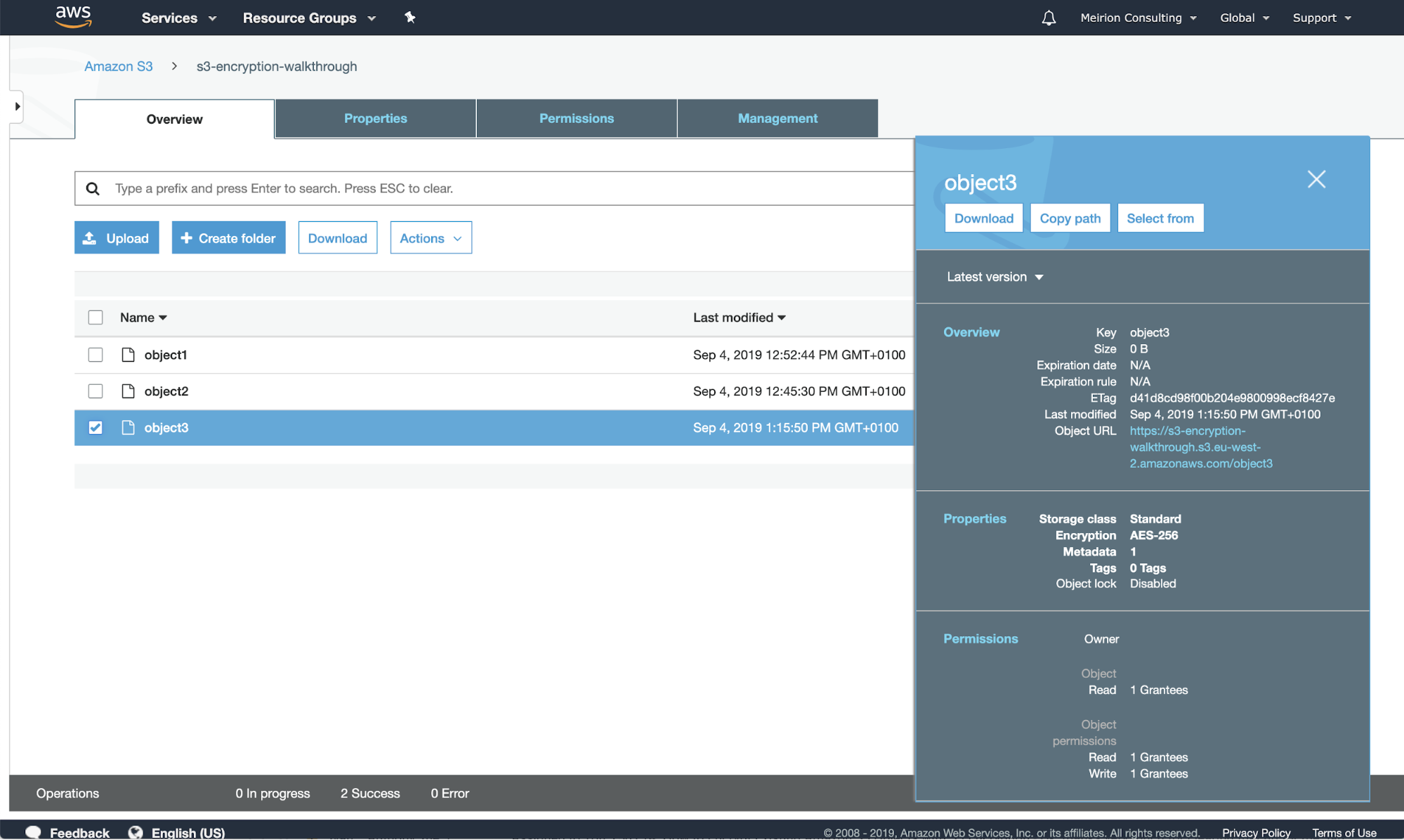Click the Feedback speech bubble icon

[33, 832]
